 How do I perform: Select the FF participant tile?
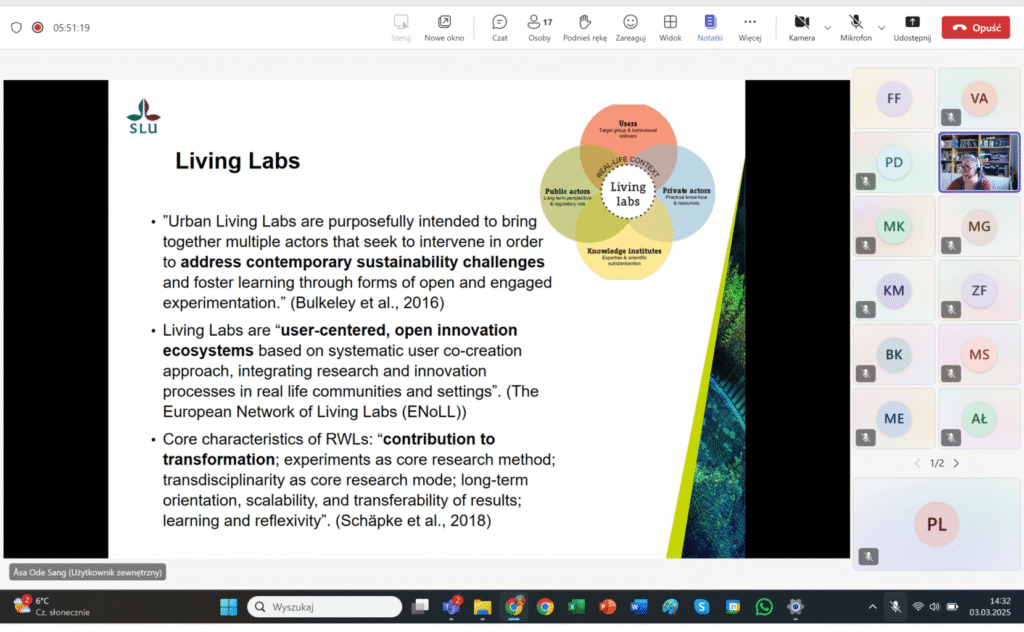(x=893, y=99)
